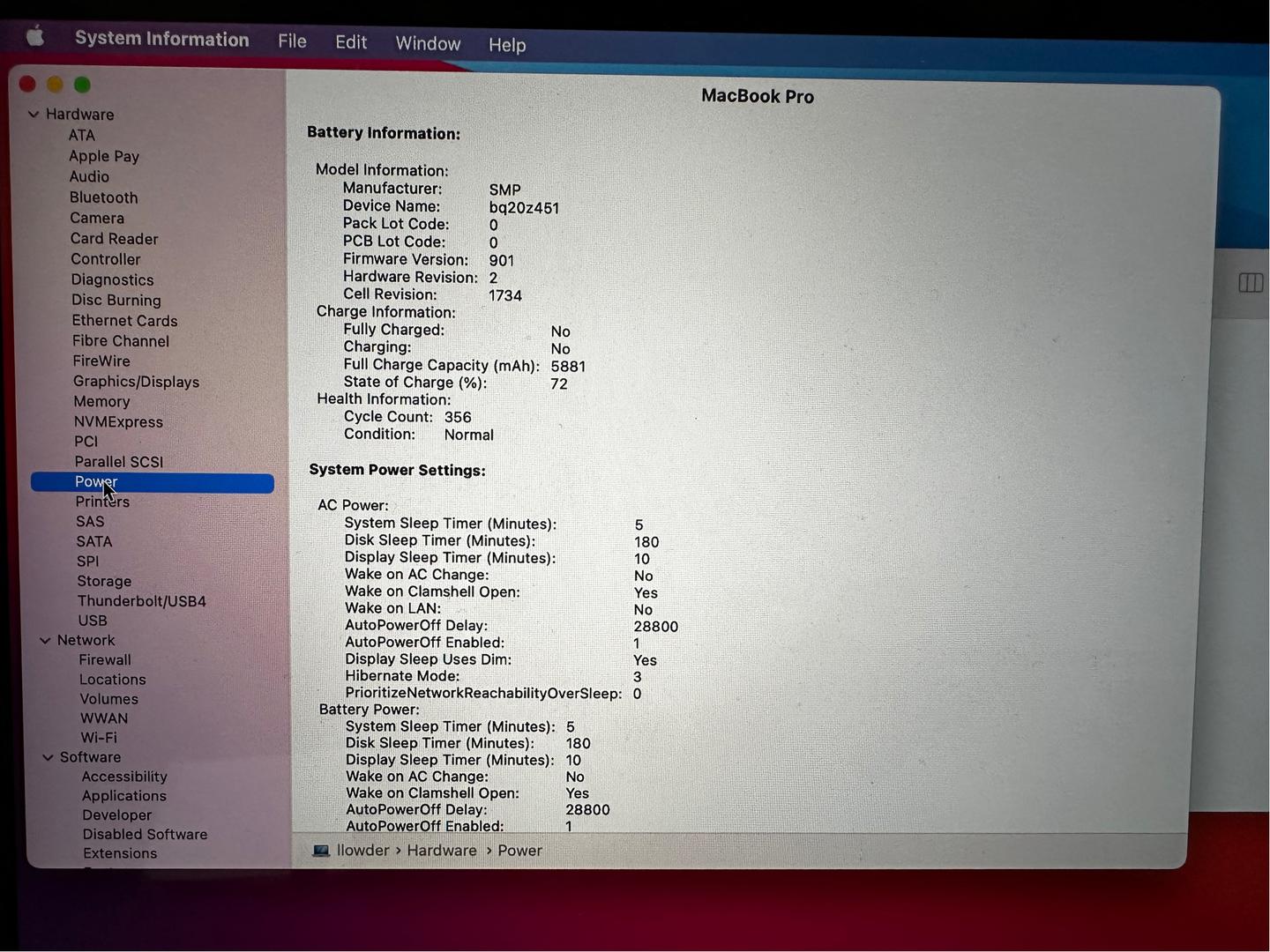Select Controller in the sidebar
The height and width of the screenshot is (952, 1270).
pos(106,259)
